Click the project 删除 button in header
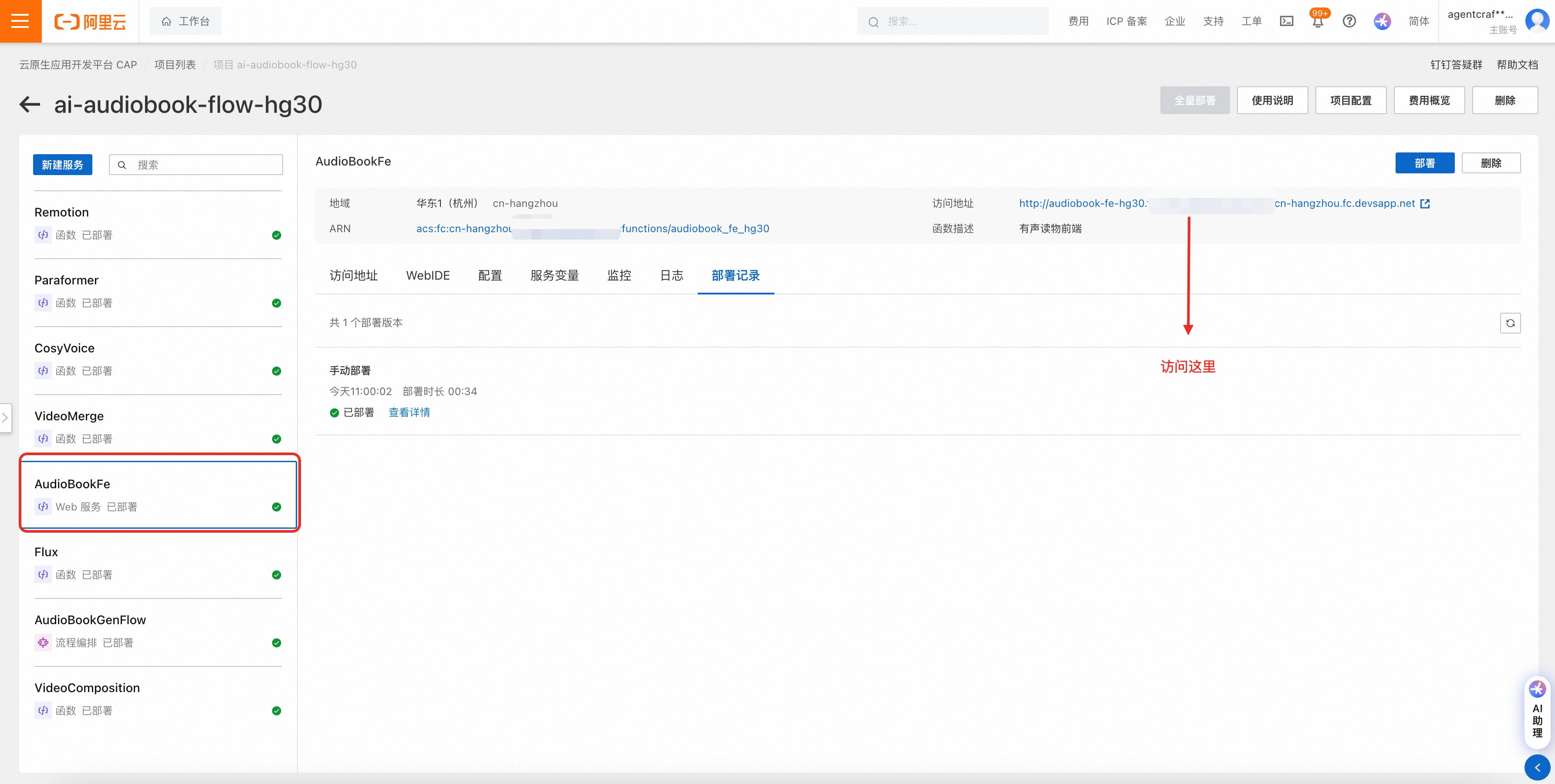Screen dimensions: 1555x784 click(x=1505, y=100)
